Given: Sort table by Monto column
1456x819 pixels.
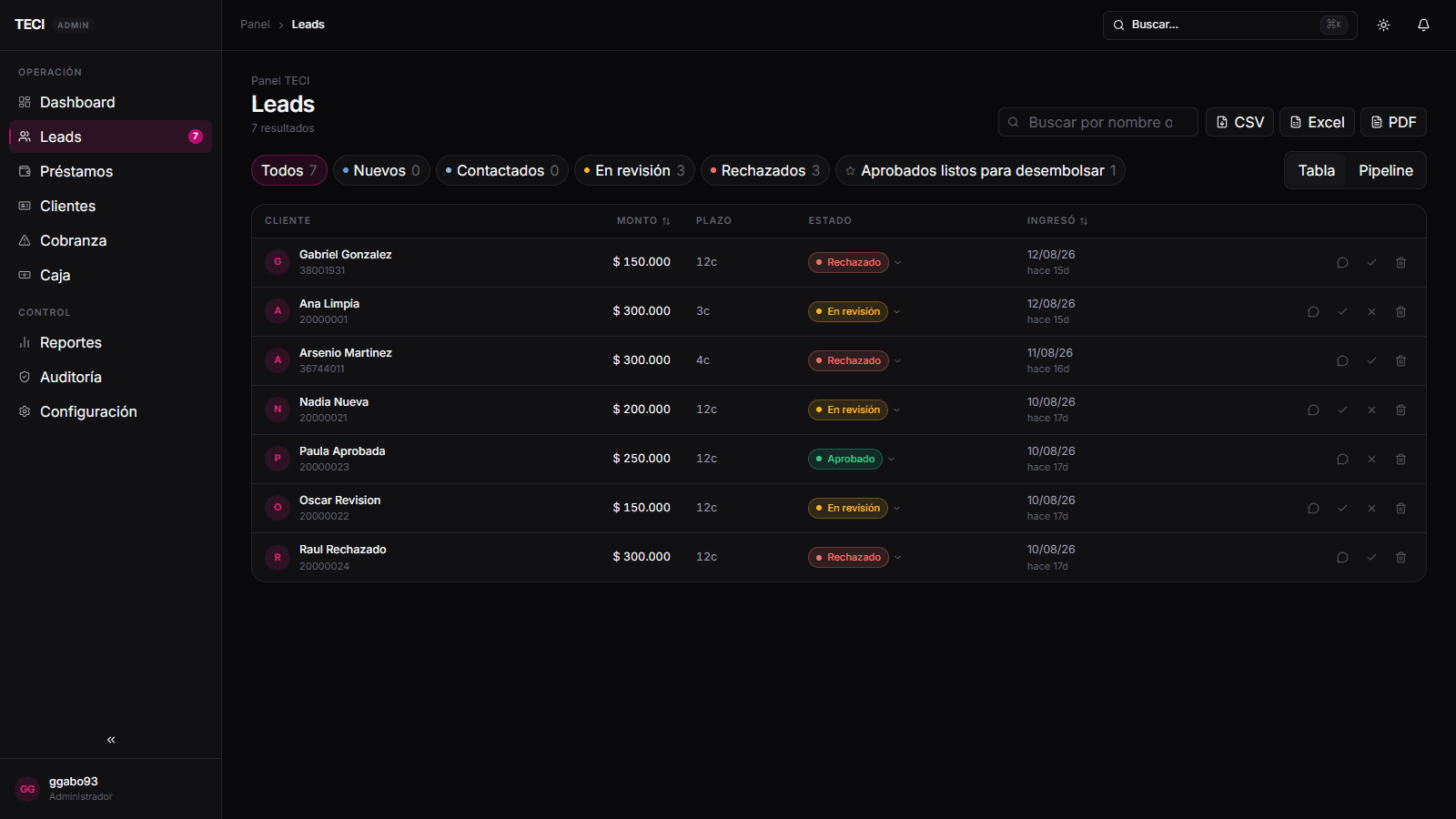Looking at the screenshot, I should click(x=643, y=221).
